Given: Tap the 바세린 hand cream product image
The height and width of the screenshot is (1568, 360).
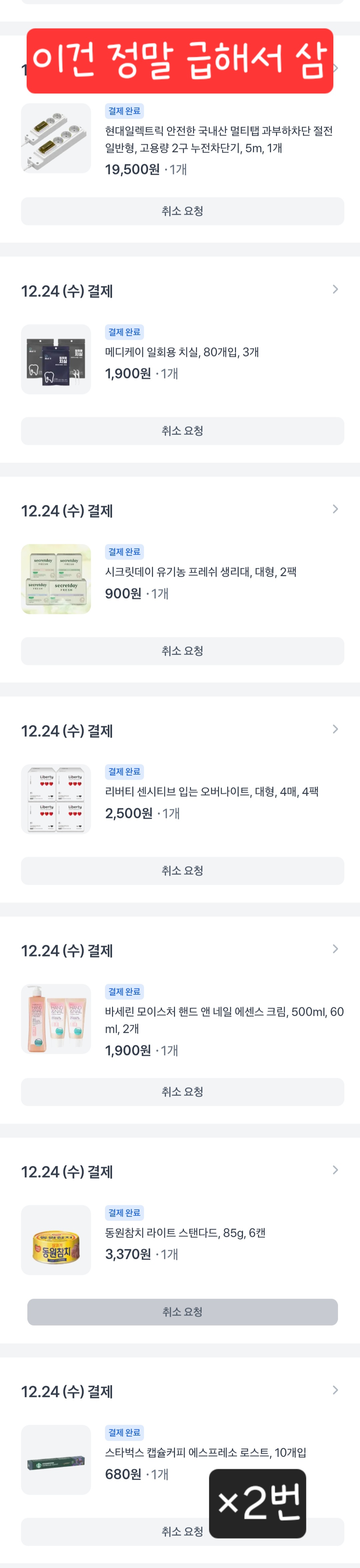Looking at the screenshot, I should [56, 1019].
